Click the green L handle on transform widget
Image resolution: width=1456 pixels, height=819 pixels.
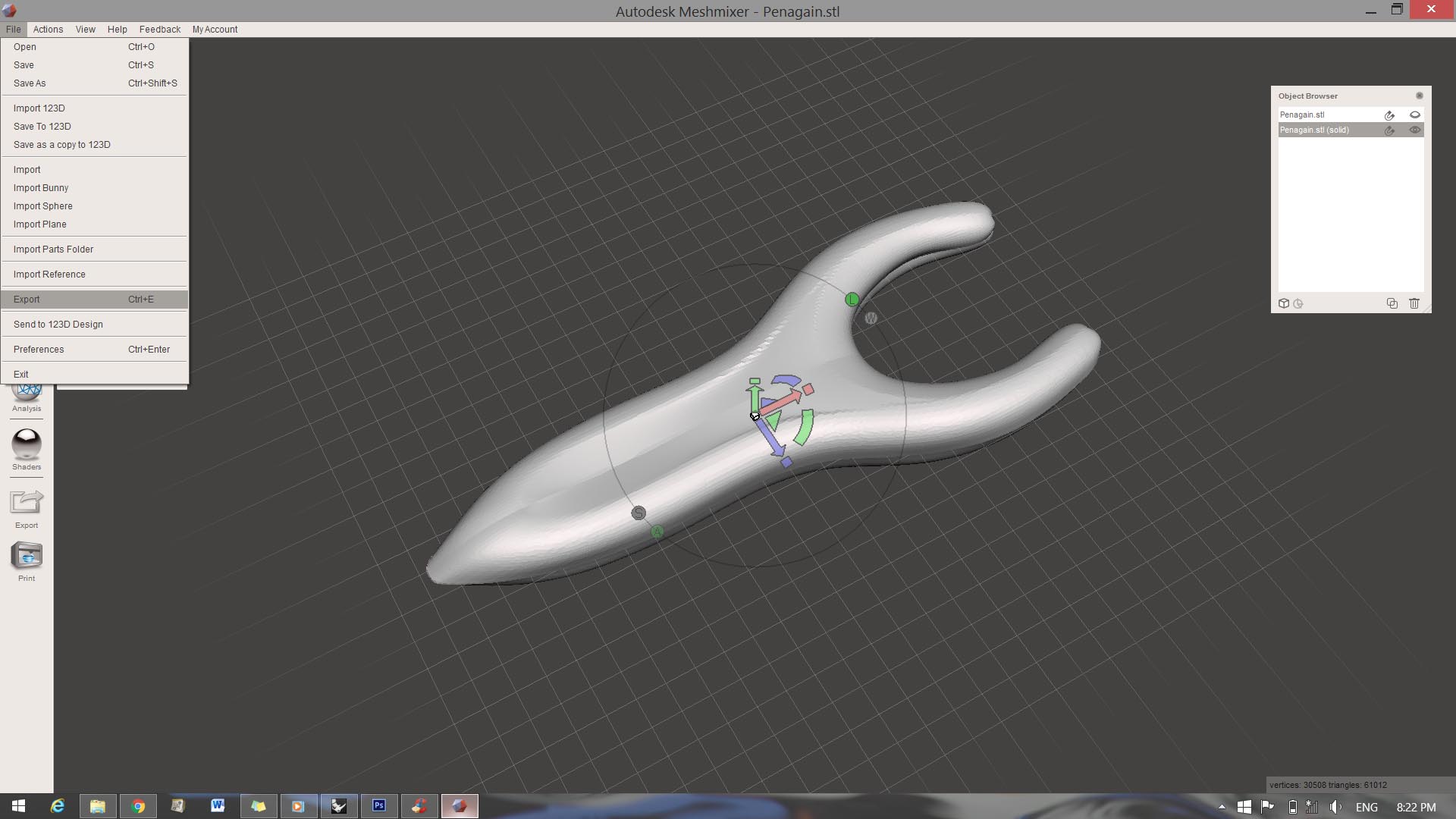coord(852,300)
